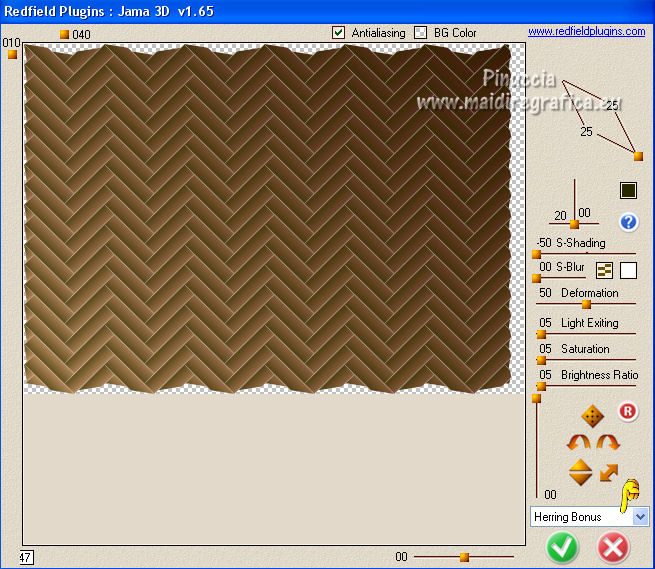The image size is (655, 569).
Task: Toggle the BG Color checkbox
Action: tap(420, 33)
